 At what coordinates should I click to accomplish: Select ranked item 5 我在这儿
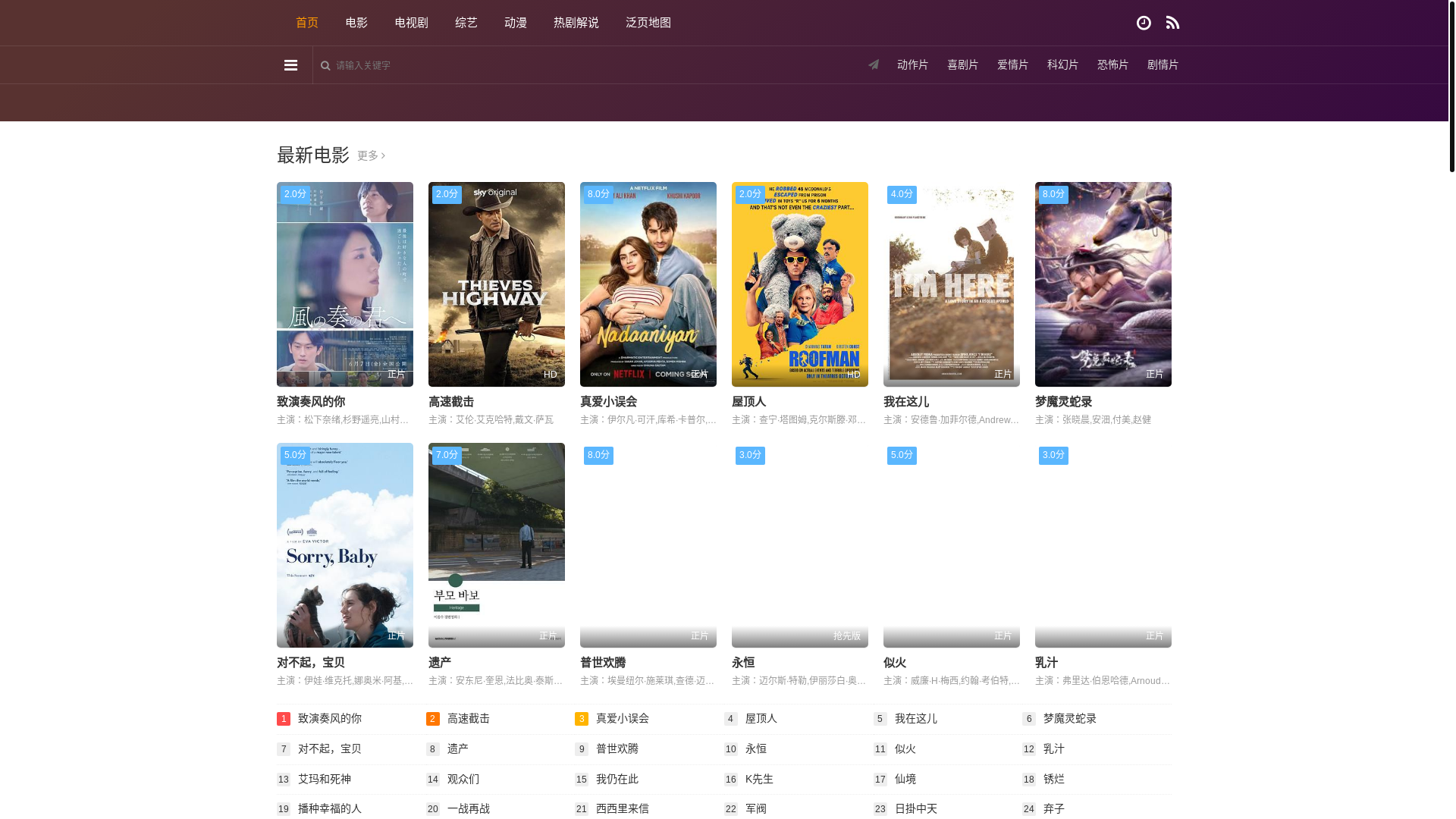coord(916,719)
